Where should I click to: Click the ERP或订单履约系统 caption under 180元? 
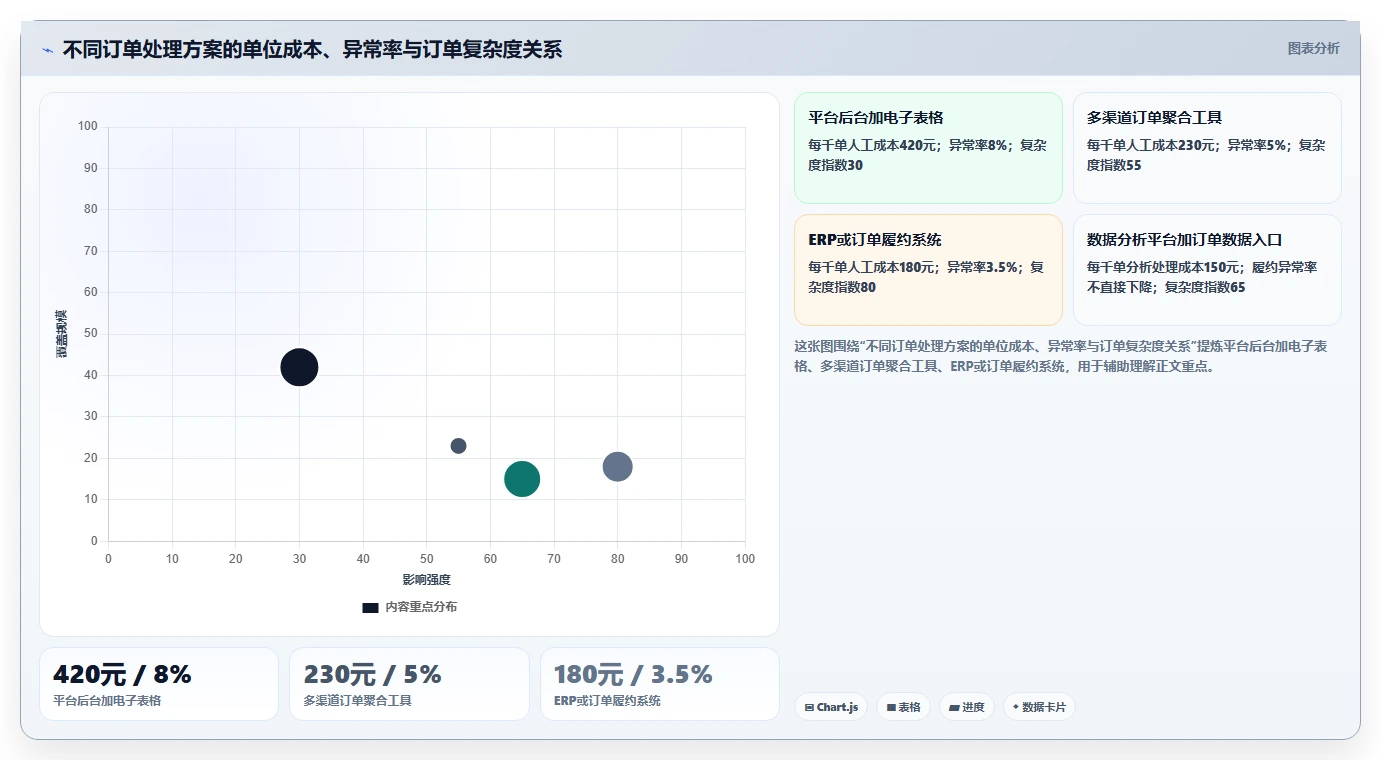click(x=607, y=701)
